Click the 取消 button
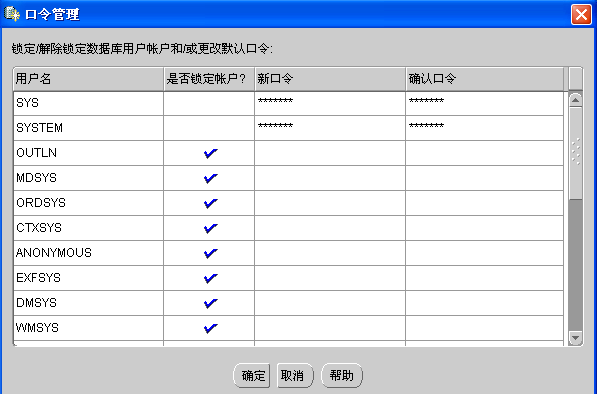Screen dimensions: 597x394 [x=295, y=376]
